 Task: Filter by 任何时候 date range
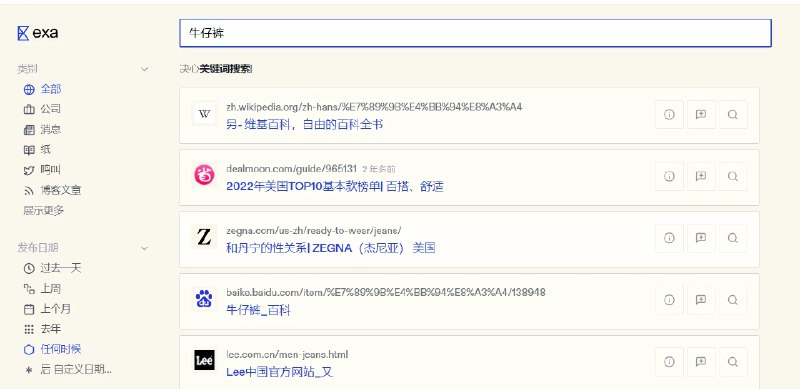(x=53, y=349)
